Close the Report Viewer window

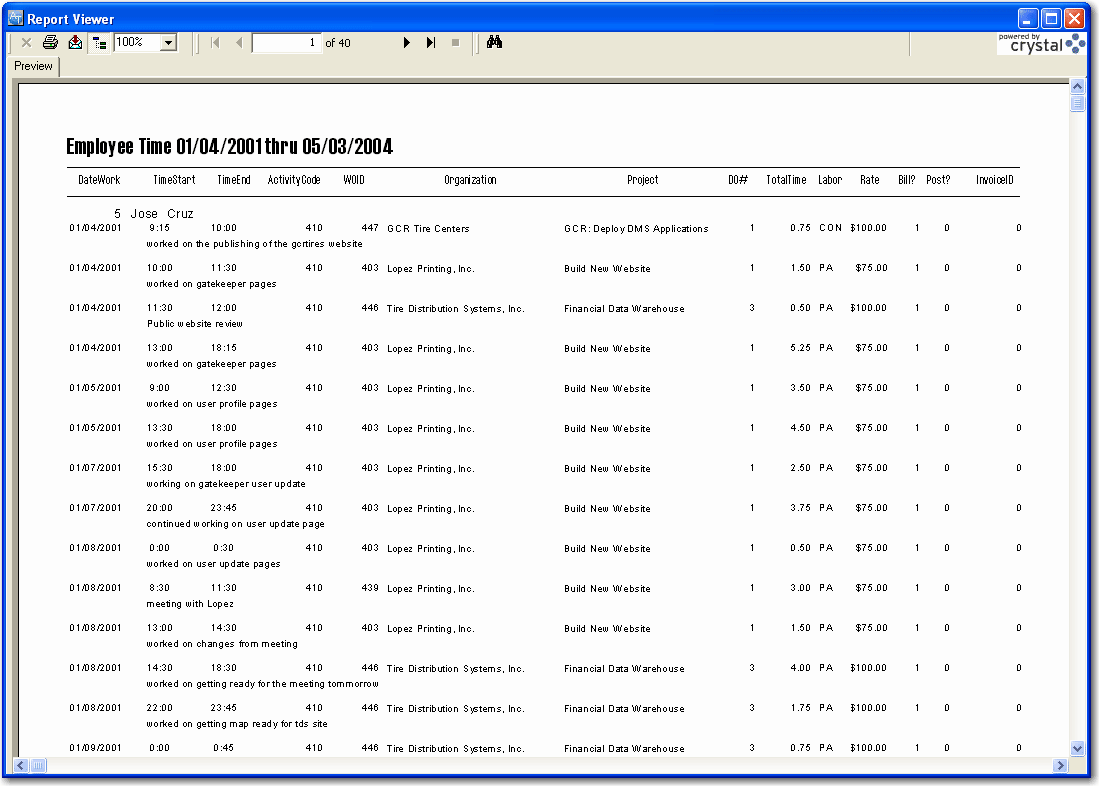[1074, 18]
